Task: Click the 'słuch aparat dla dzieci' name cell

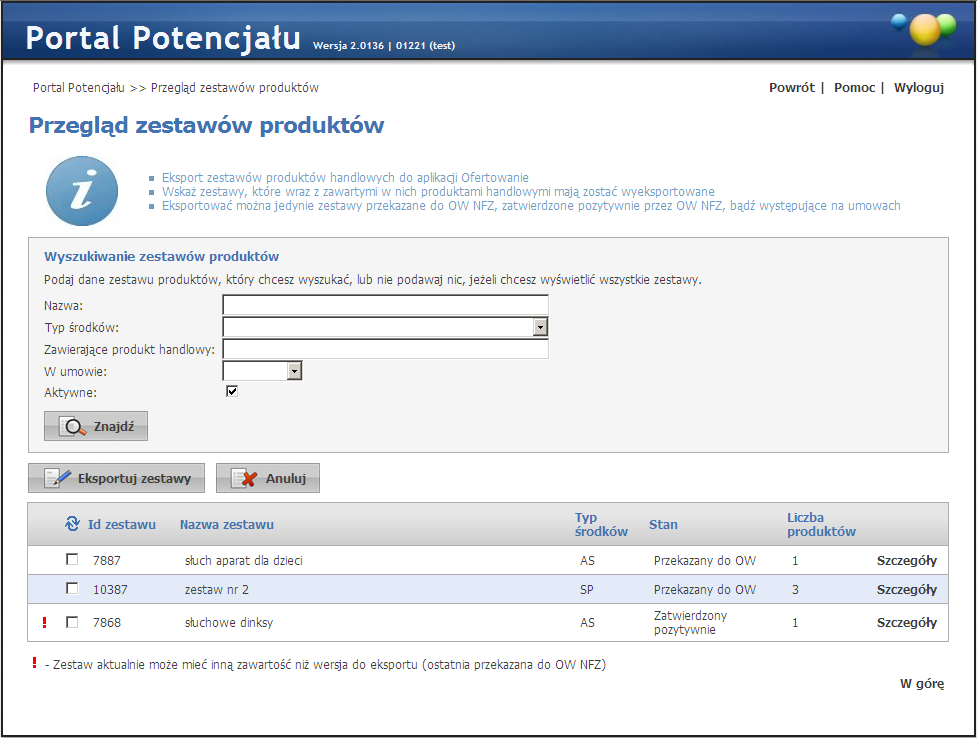Action: point(244,561)
